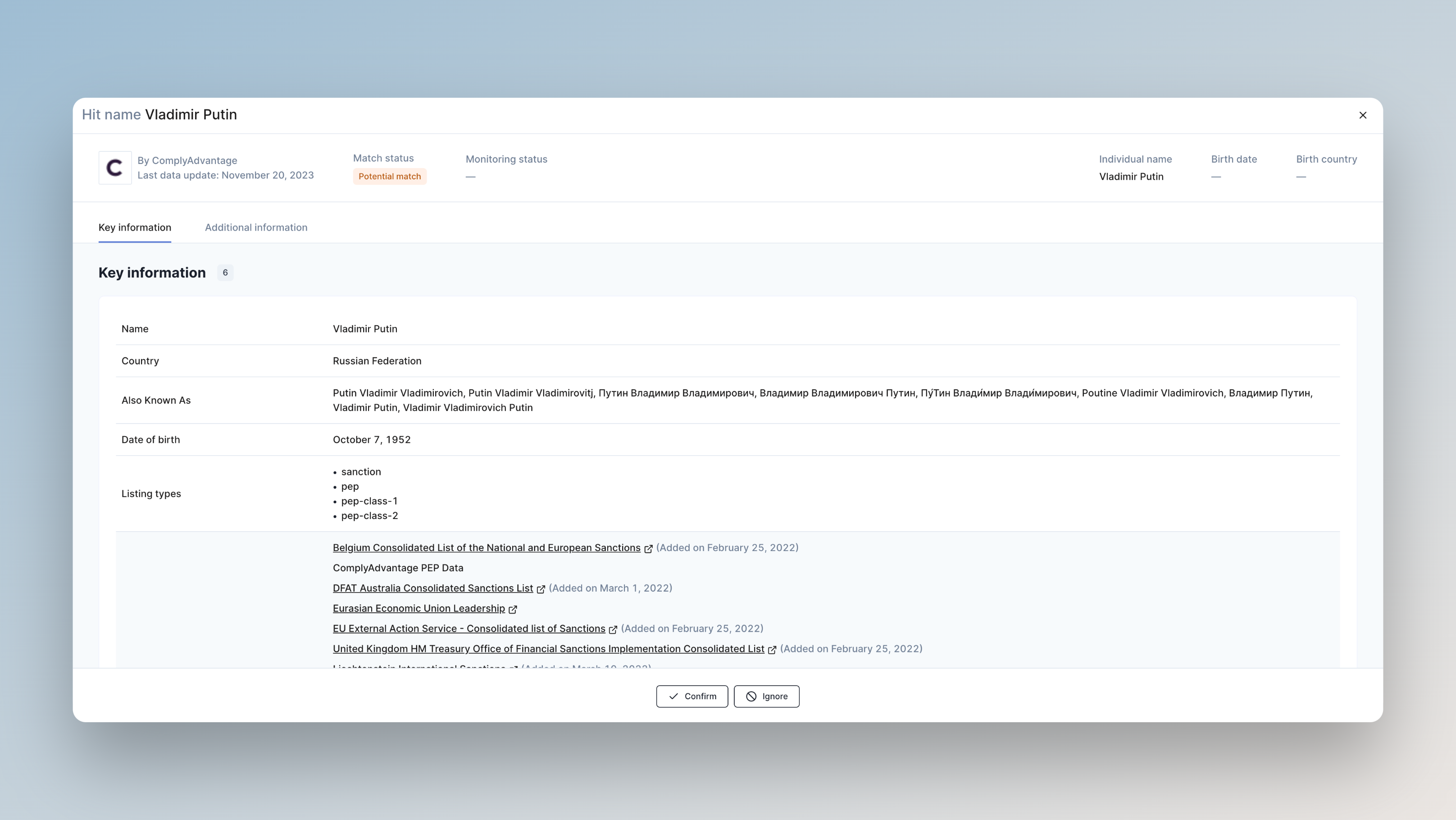Click the Key information count badge 6
The height and width of the screenshot is (820, 1456).
point(225,273)
